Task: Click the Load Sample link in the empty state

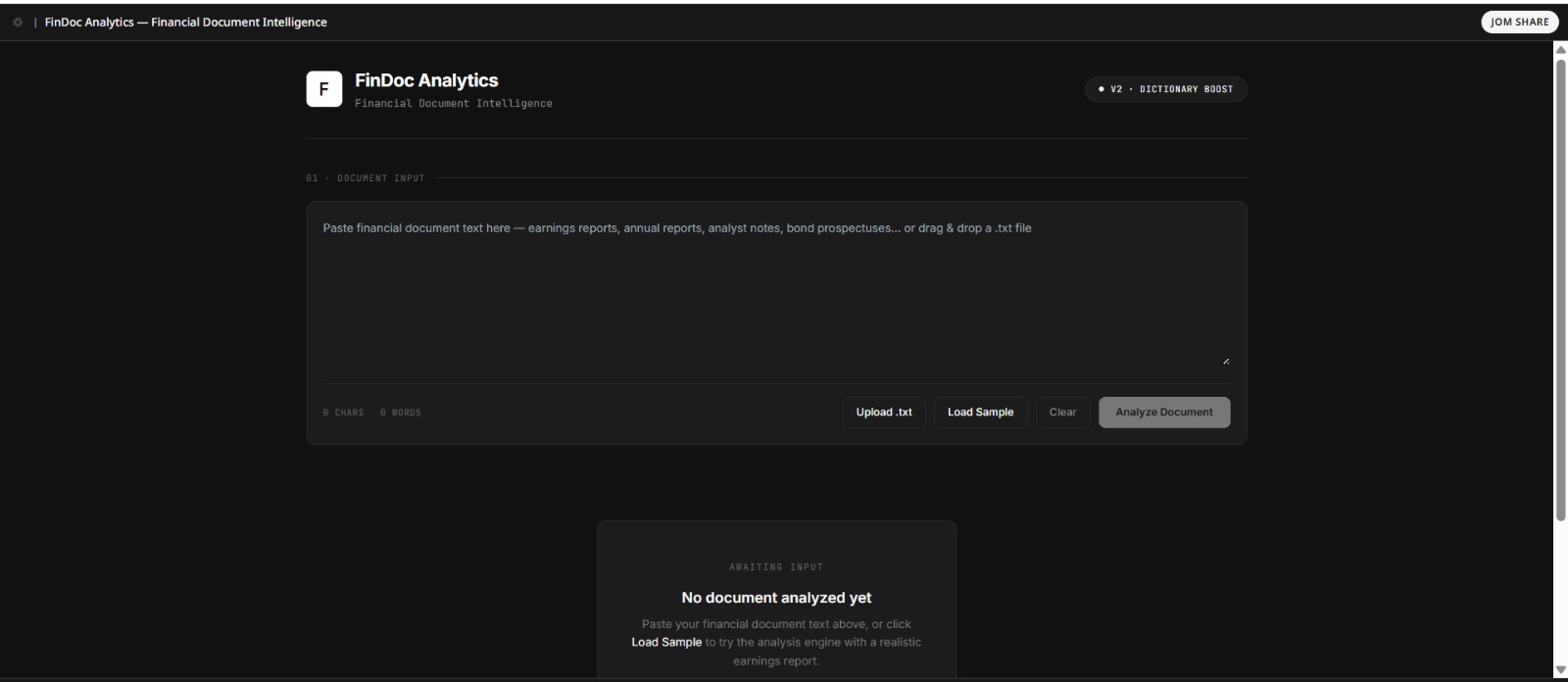Action: point(666,643)
